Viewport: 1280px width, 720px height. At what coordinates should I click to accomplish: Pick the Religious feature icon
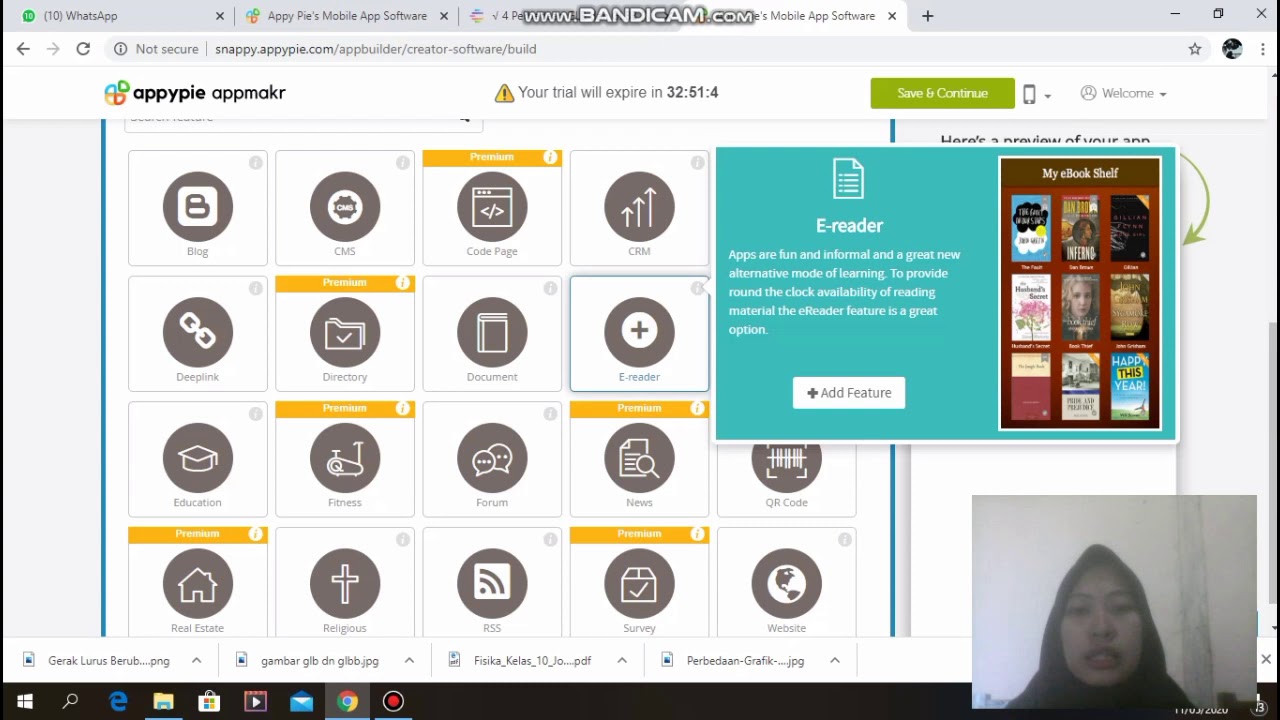[x=345, y=584]
